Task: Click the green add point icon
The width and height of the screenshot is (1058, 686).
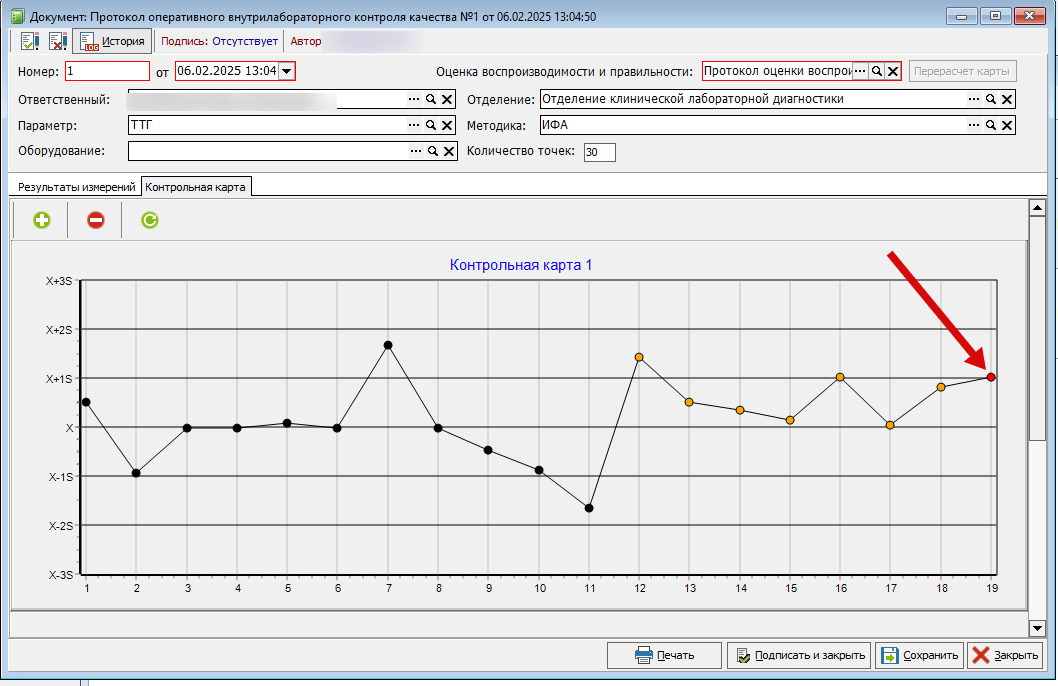Action: tap(42, 220)
